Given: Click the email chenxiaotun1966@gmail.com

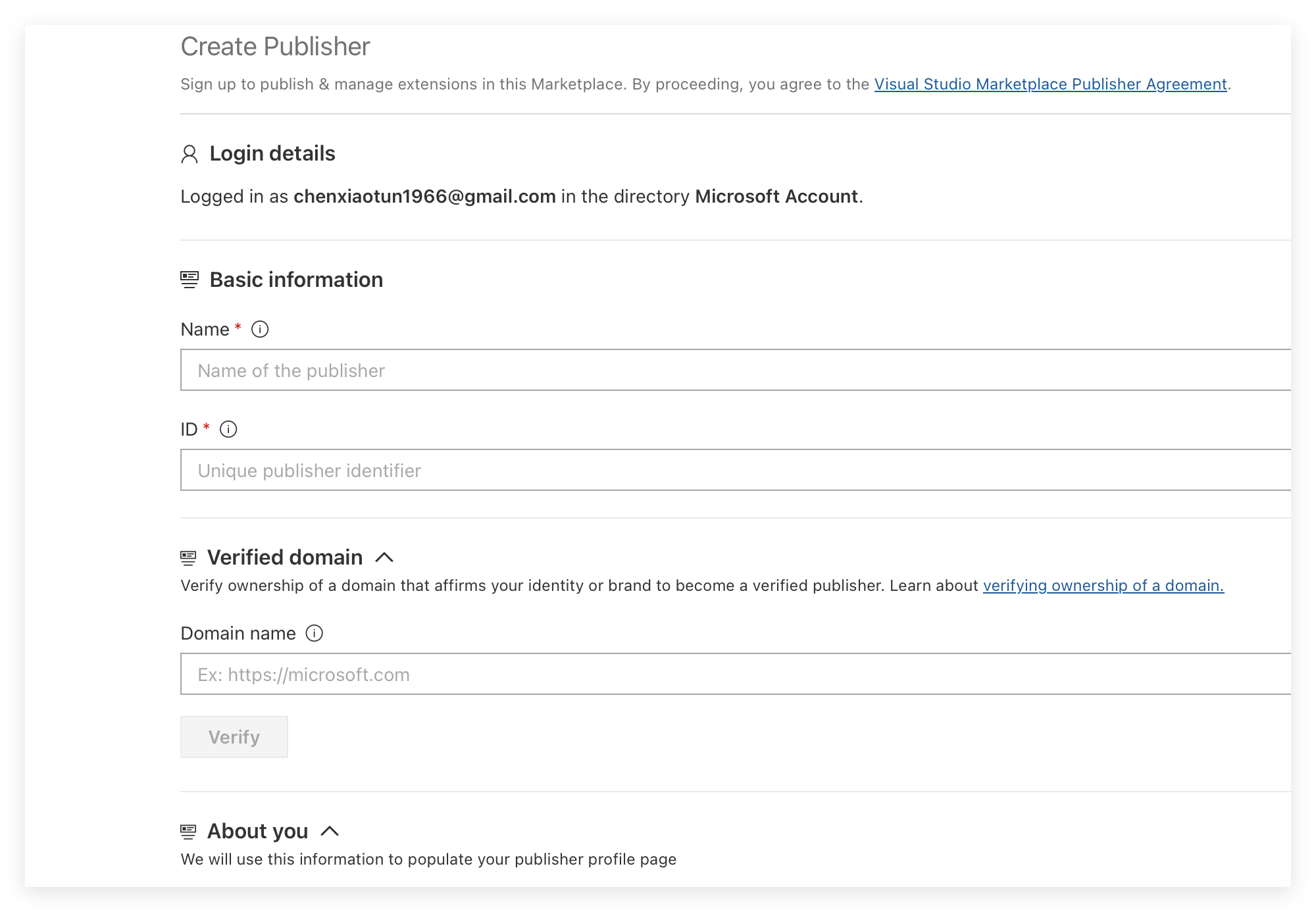Looking at the screenshot, I should click(x=424, y=196).
